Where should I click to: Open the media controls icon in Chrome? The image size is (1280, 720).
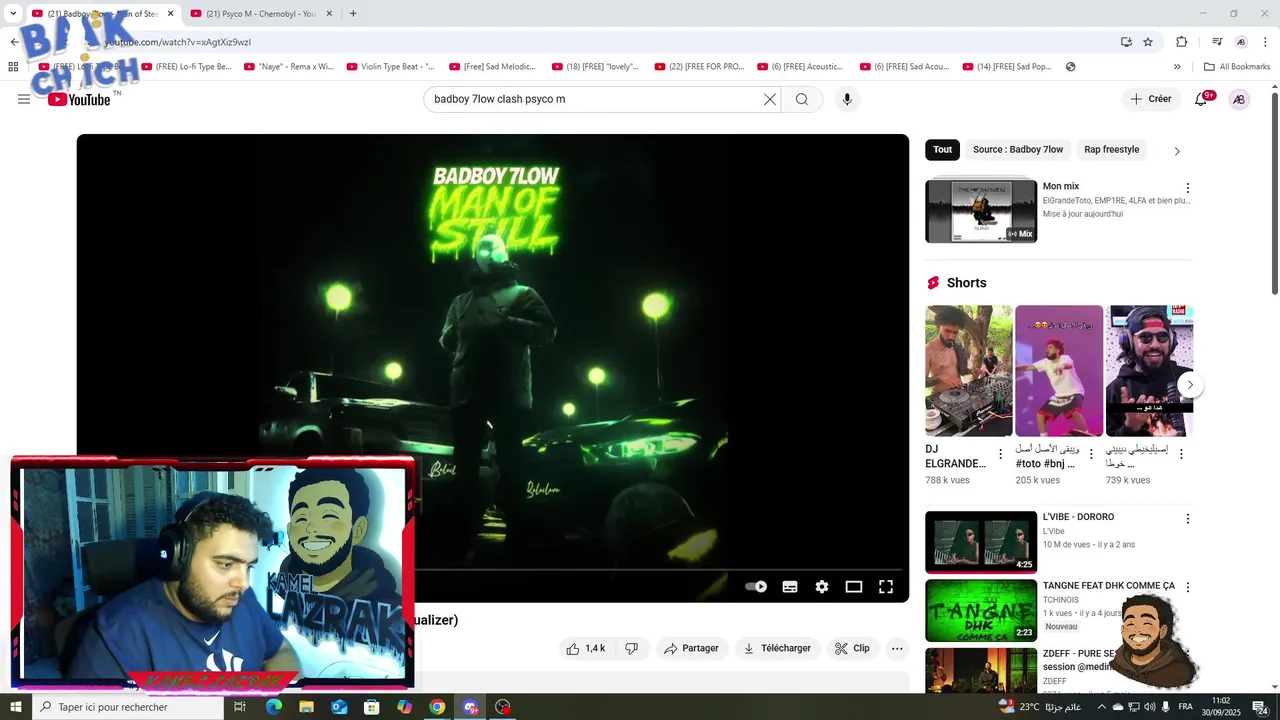pyautogui.click(x=1217, y=42)
